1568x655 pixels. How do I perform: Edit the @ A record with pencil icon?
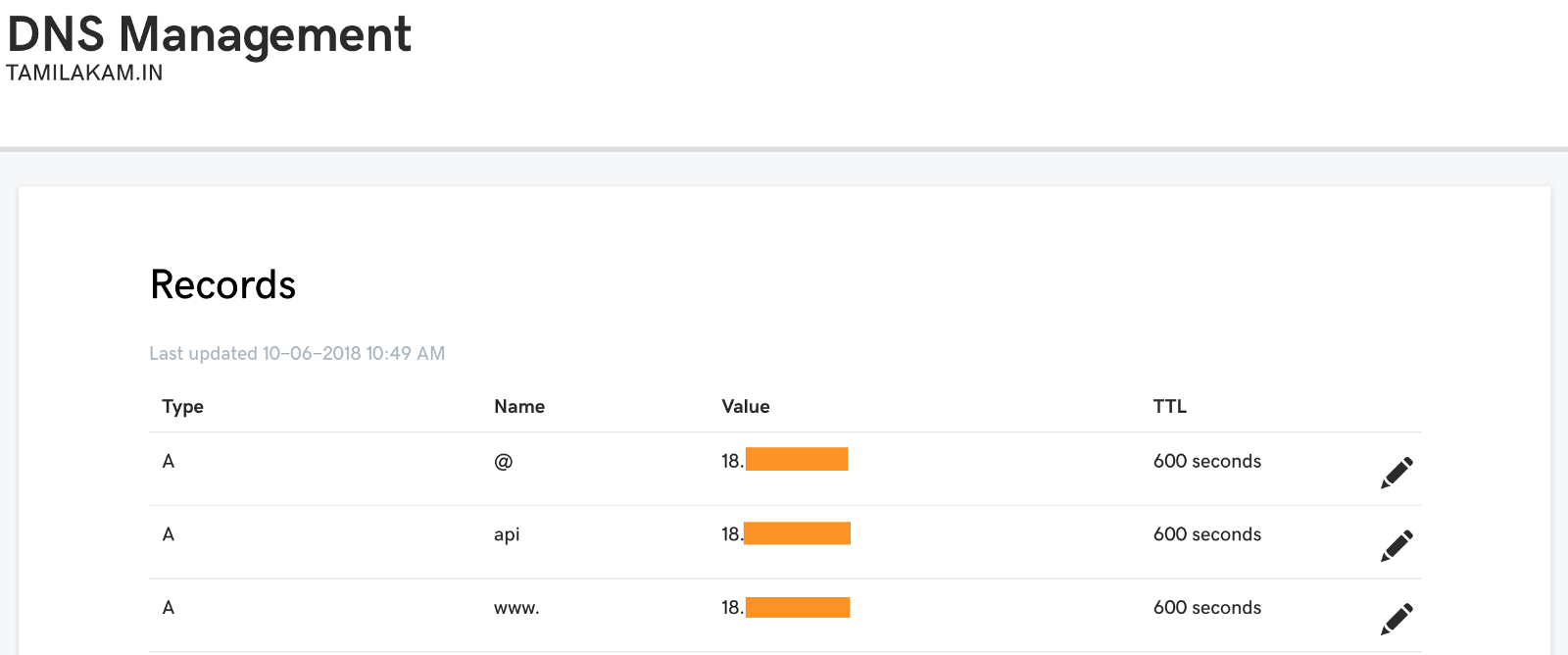click(1396, 473)
